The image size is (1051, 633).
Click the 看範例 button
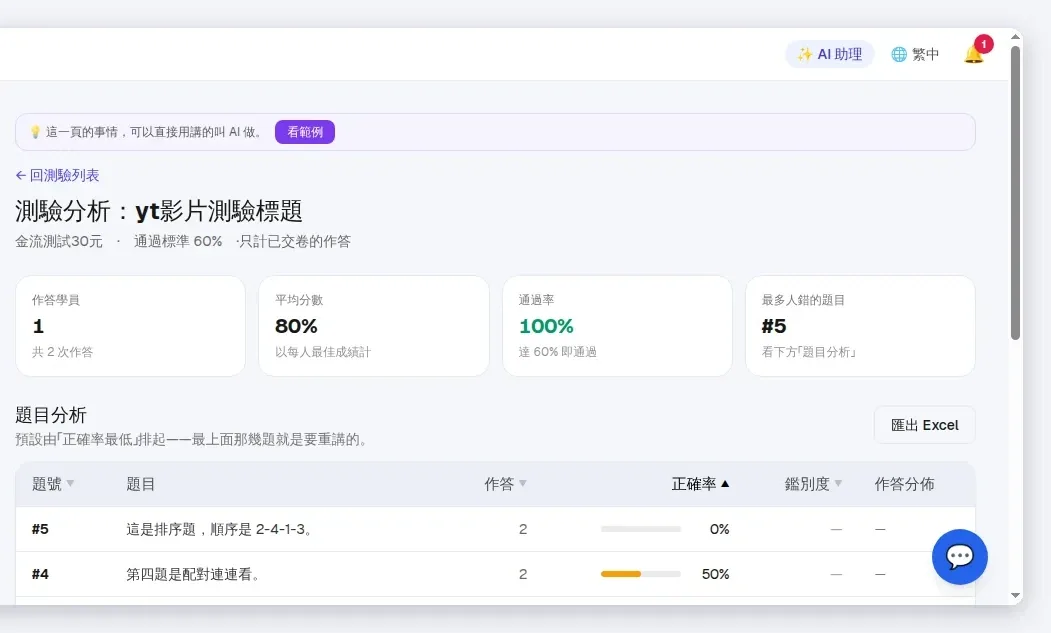coord(305,132)
